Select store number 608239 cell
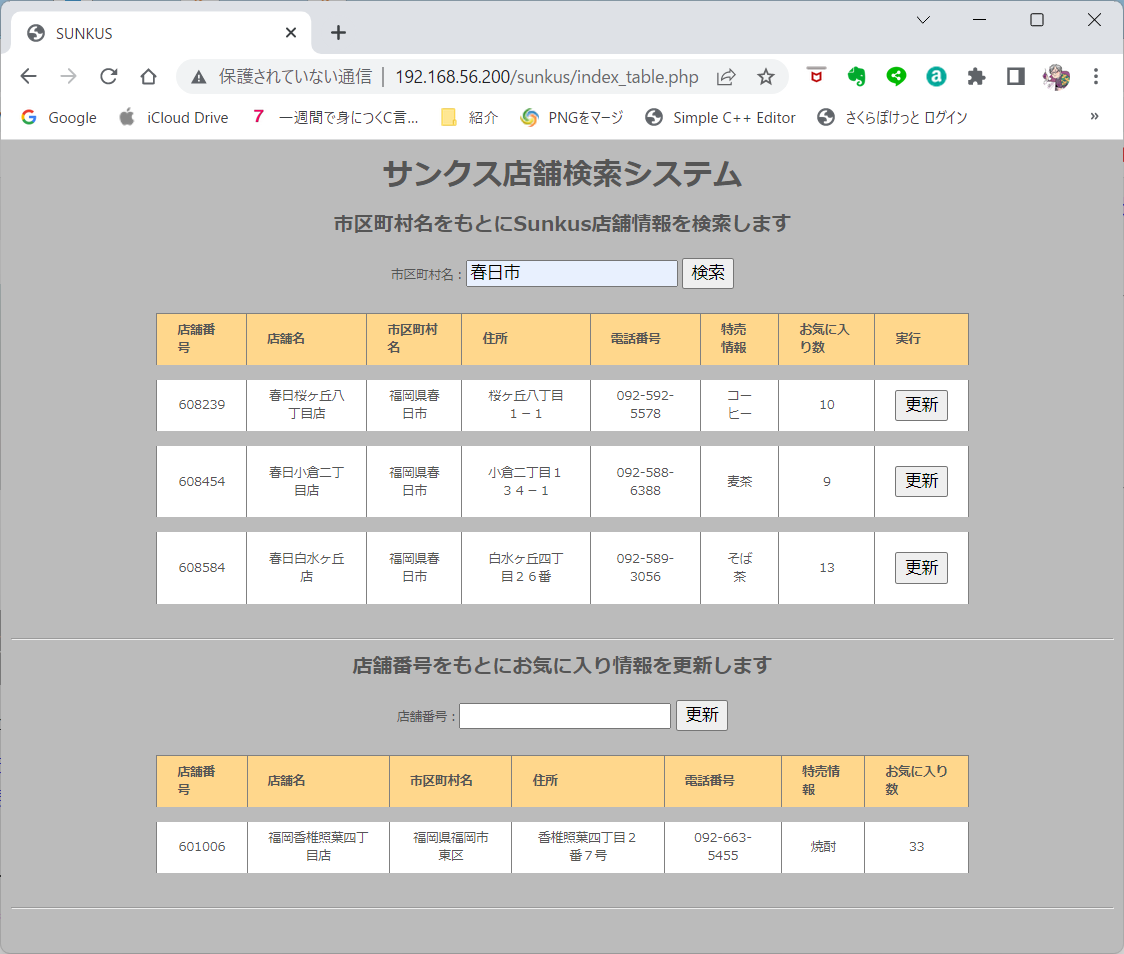 pyautogui.click(x=201, y=405)
